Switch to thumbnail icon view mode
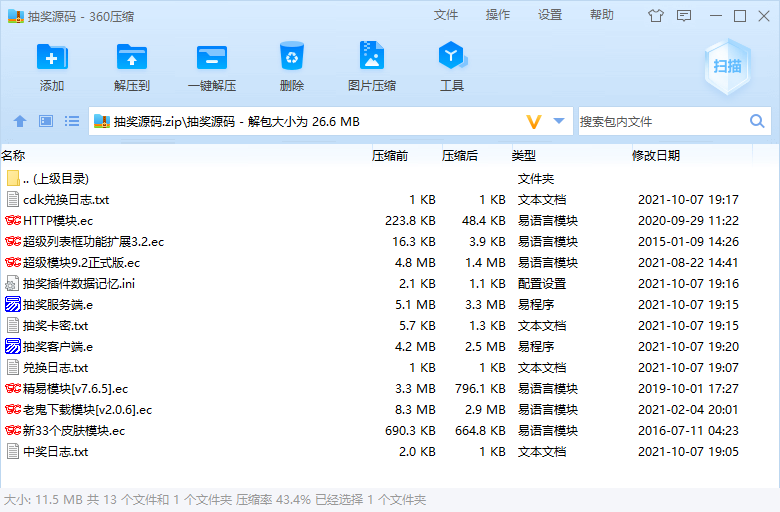The image size is (780, 512). (46, 121)
